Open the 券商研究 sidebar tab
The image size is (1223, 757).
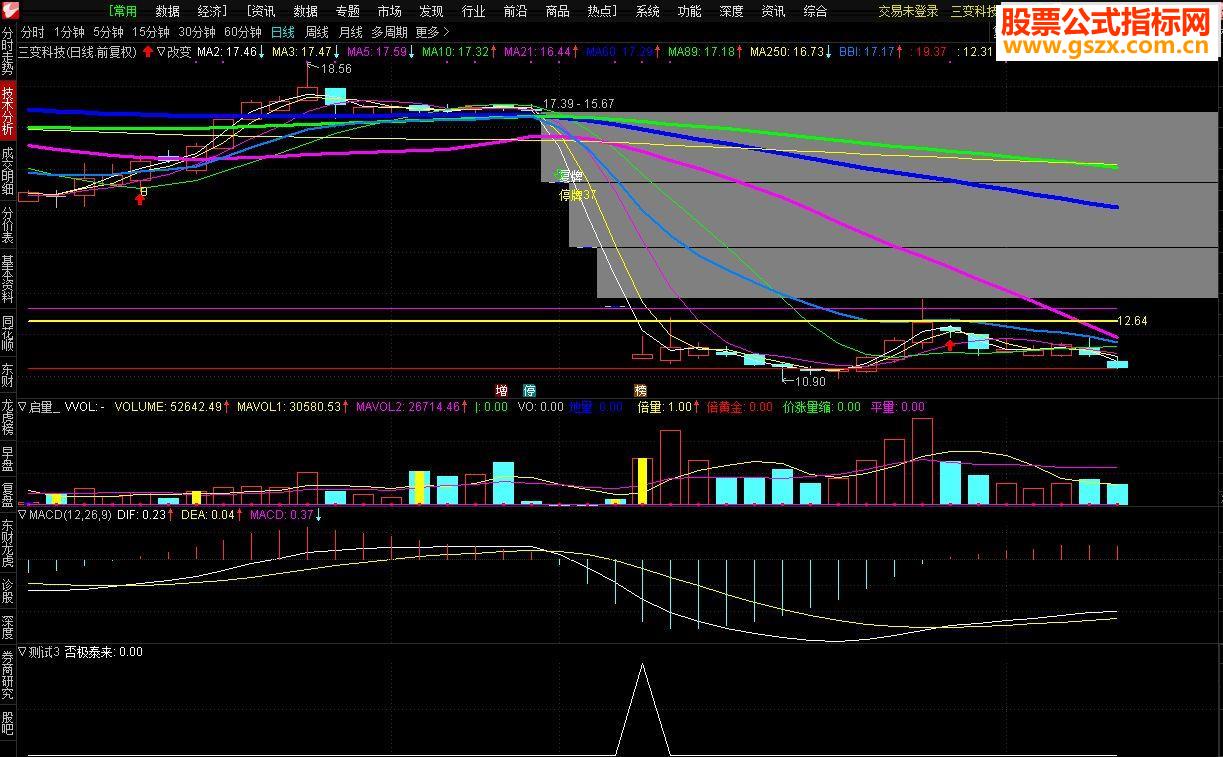(x=8, y=675)
